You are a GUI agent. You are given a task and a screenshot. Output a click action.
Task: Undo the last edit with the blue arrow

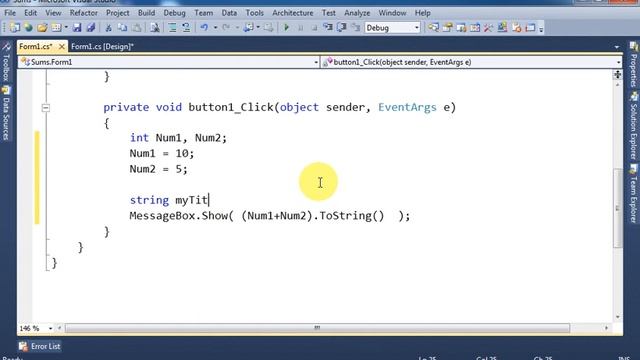(x=204, y=28)
